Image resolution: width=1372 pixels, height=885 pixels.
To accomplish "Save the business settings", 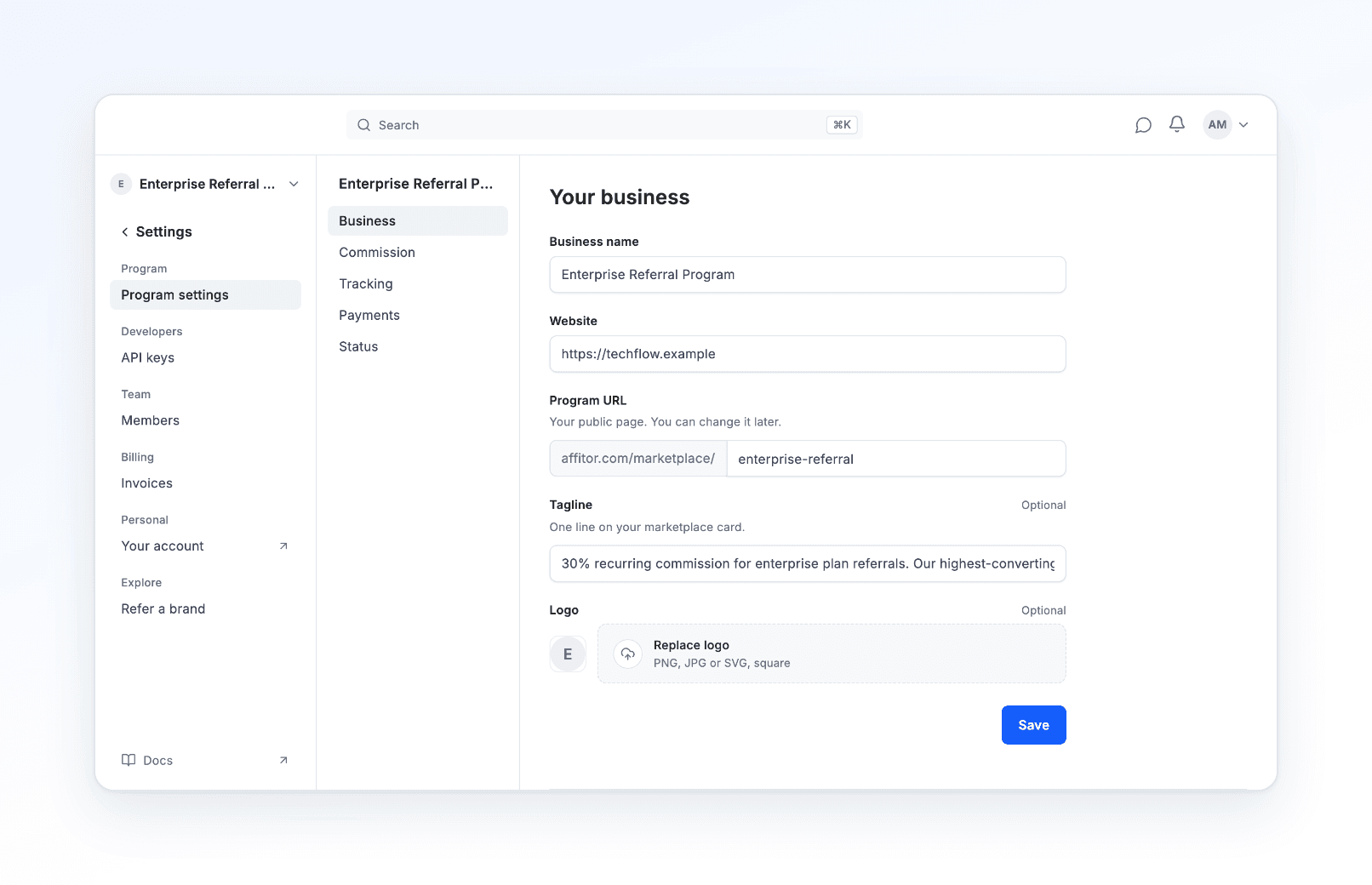I will tap(1034, 725).
